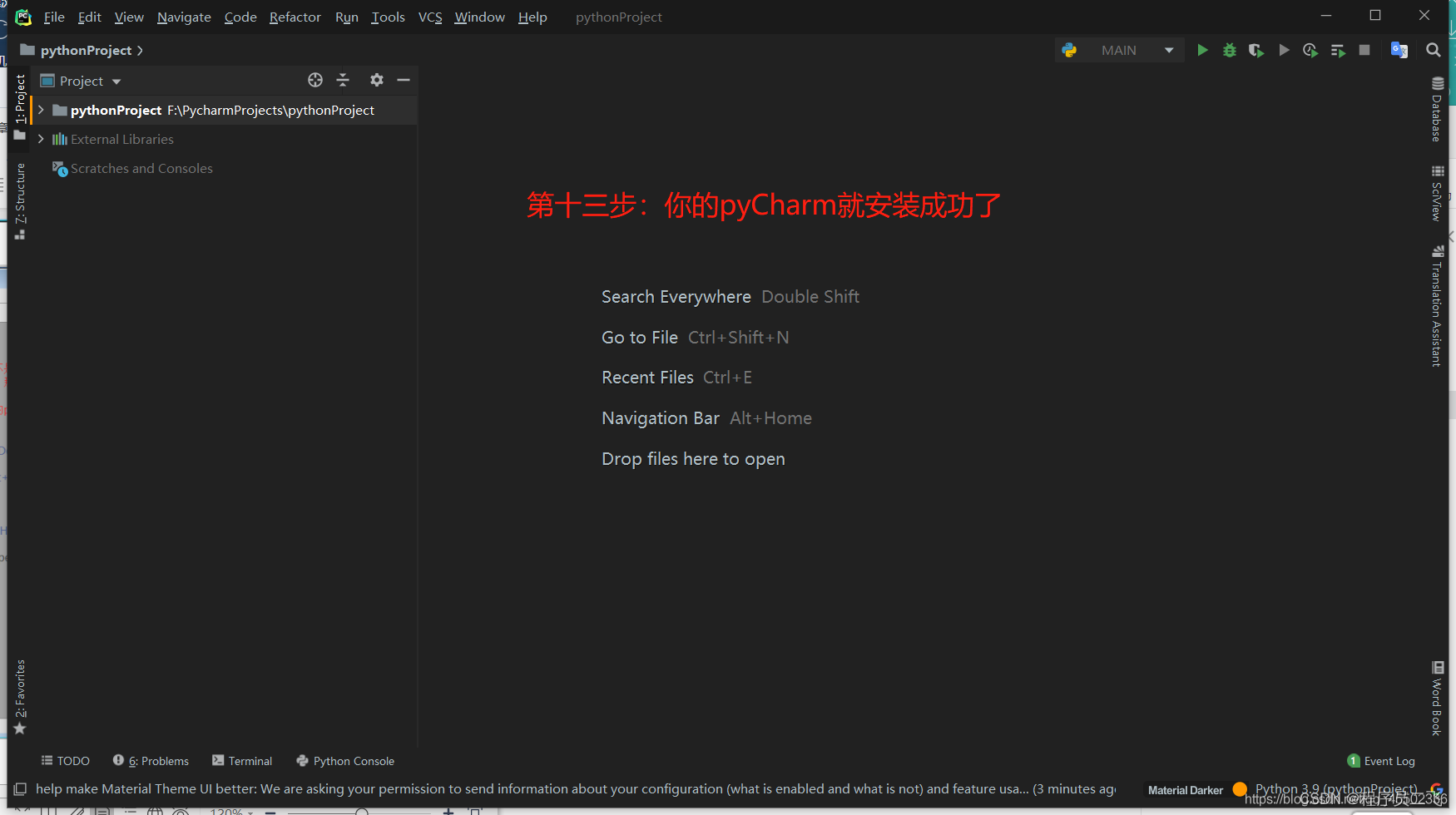The width and height of the screenshot is (1456, 815).
Task: Open the Tools menu
Action: point(388,17)
